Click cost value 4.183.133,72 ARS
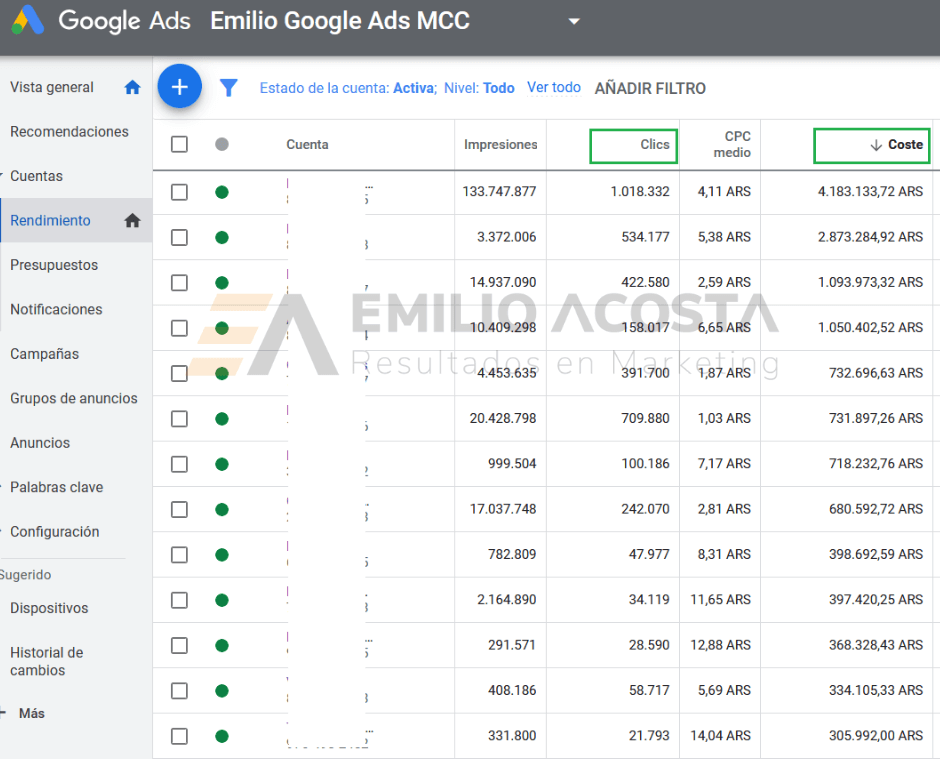 870,192
